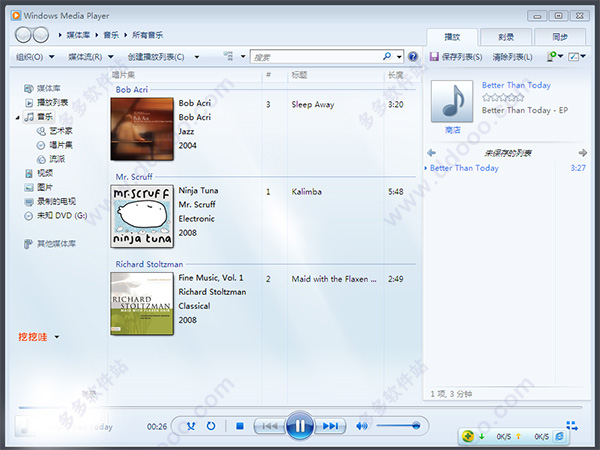
Task: Rate the song with the stars
Action: pos(503,98)
